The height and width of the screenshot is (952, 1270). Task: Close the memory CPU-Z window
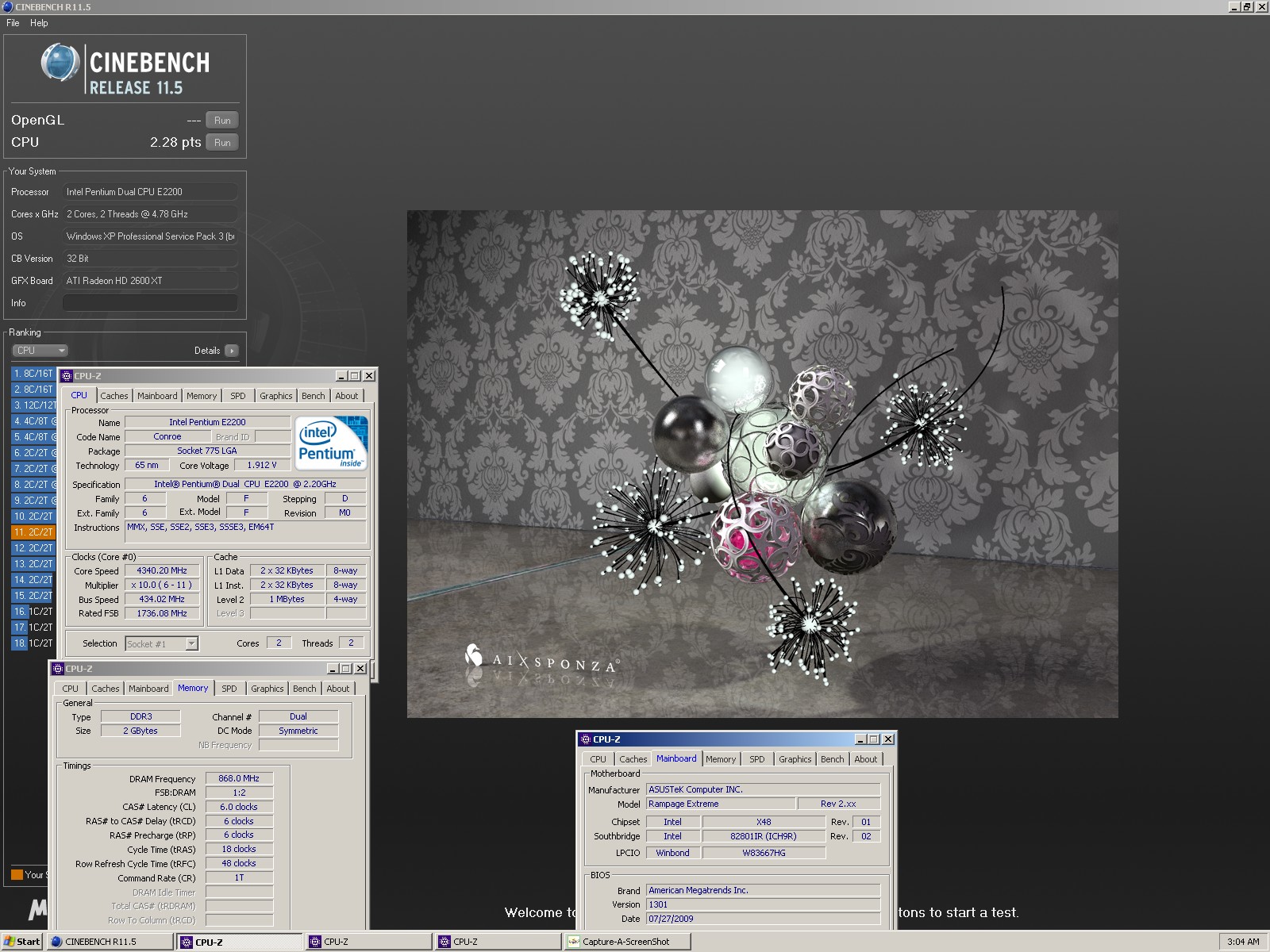pos(360,669)
